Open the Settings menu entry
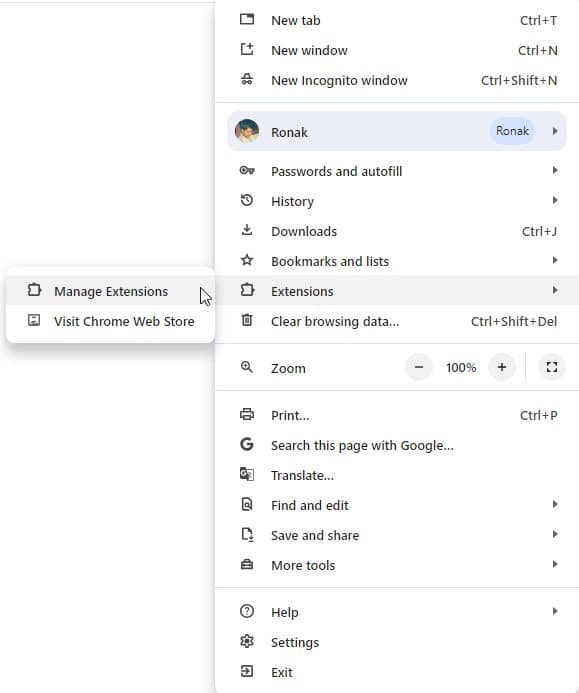The width and height of the screenshot is (579, 693). [397, 642]
